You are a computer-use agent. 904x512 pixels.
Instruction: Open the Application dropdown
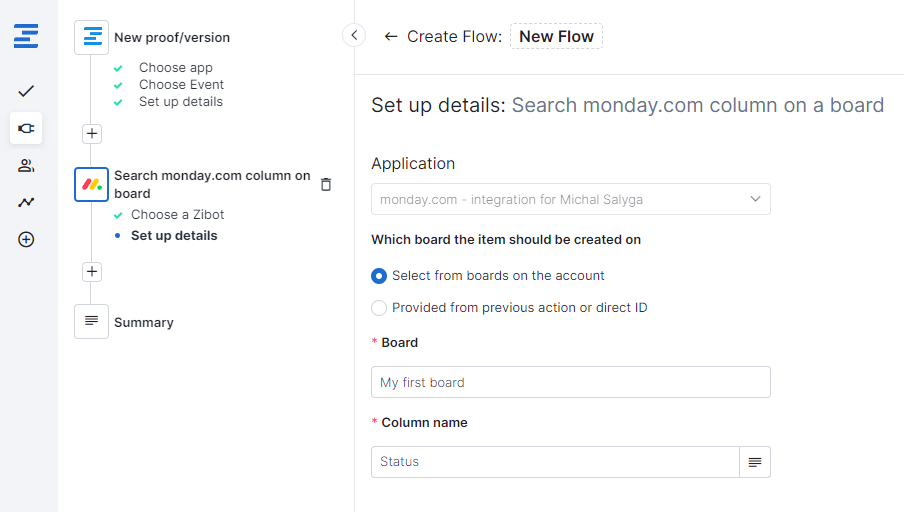[x=570, y=199]
